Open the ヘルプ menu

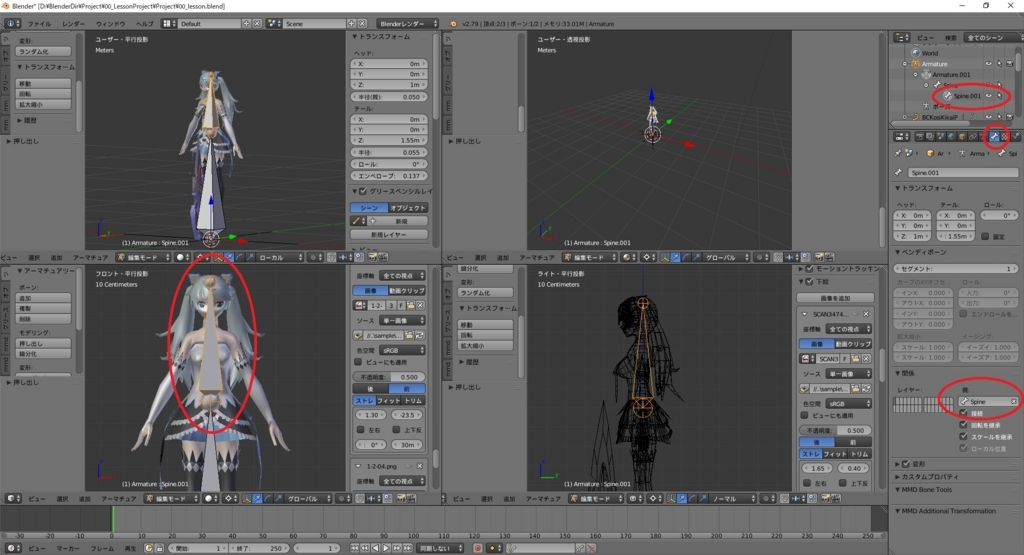click(144, 24)
